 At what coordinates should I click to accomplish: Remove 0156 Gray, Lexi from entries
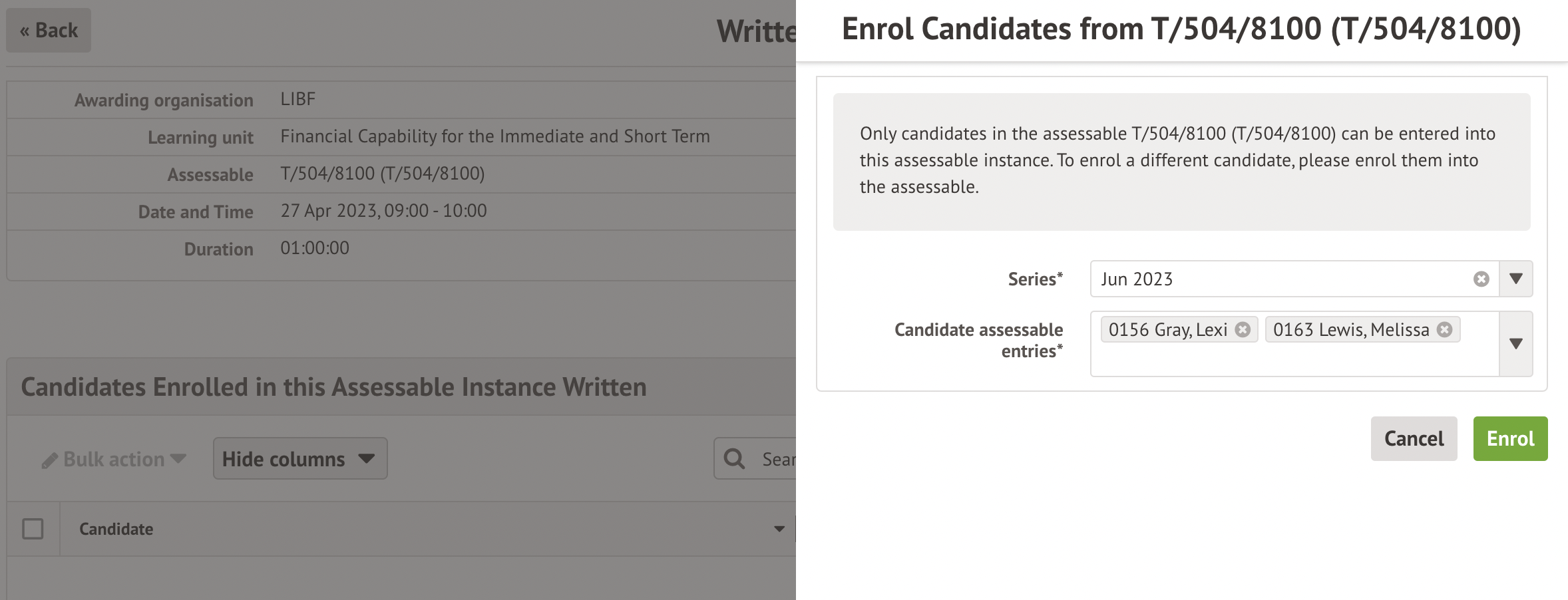(x=1243, y=330)
